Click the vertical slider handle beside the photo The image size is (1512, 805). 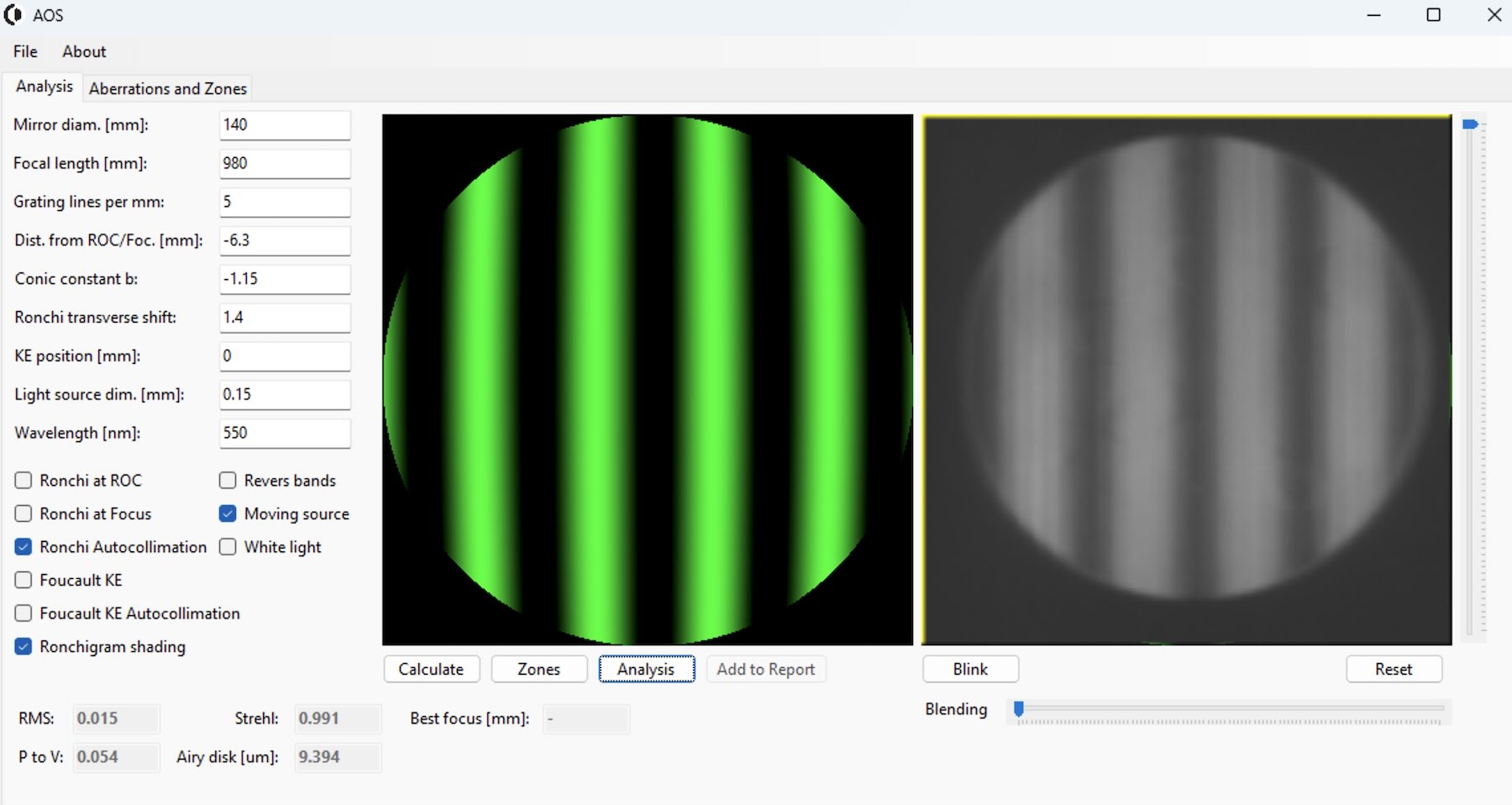[1470, 124]
